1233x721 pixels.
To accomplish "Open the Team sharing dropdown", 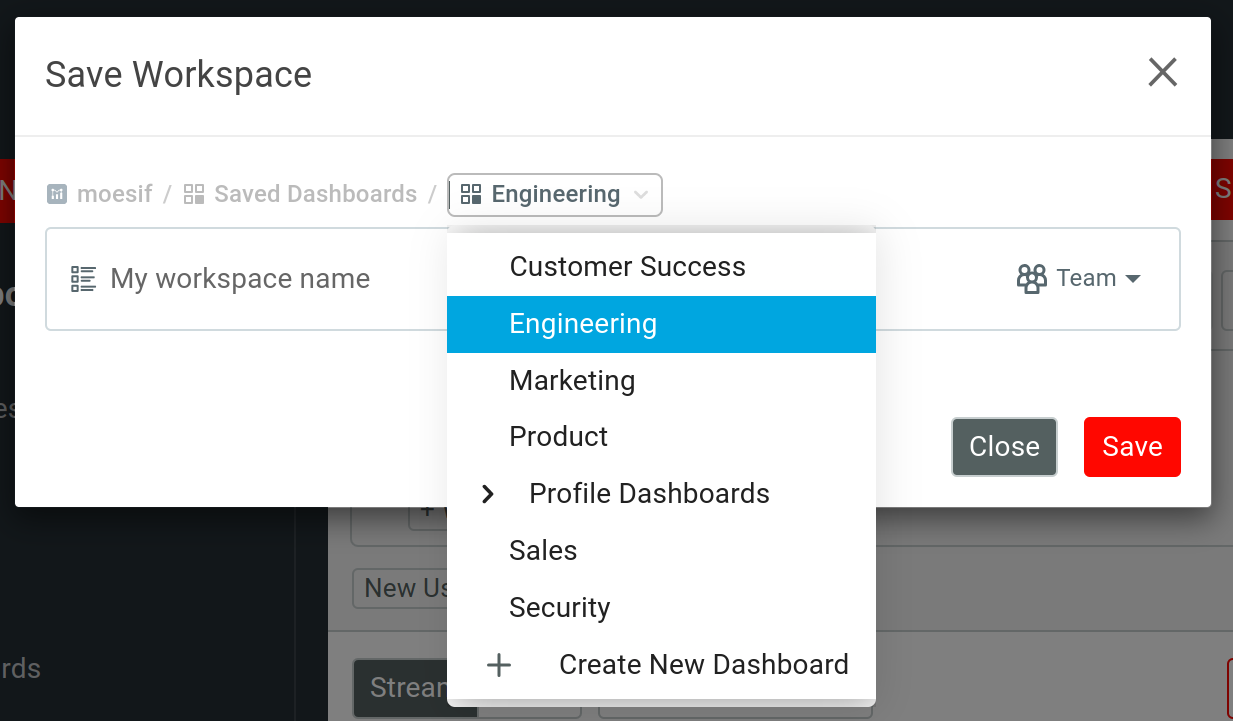I will [x=1134, y=278].
